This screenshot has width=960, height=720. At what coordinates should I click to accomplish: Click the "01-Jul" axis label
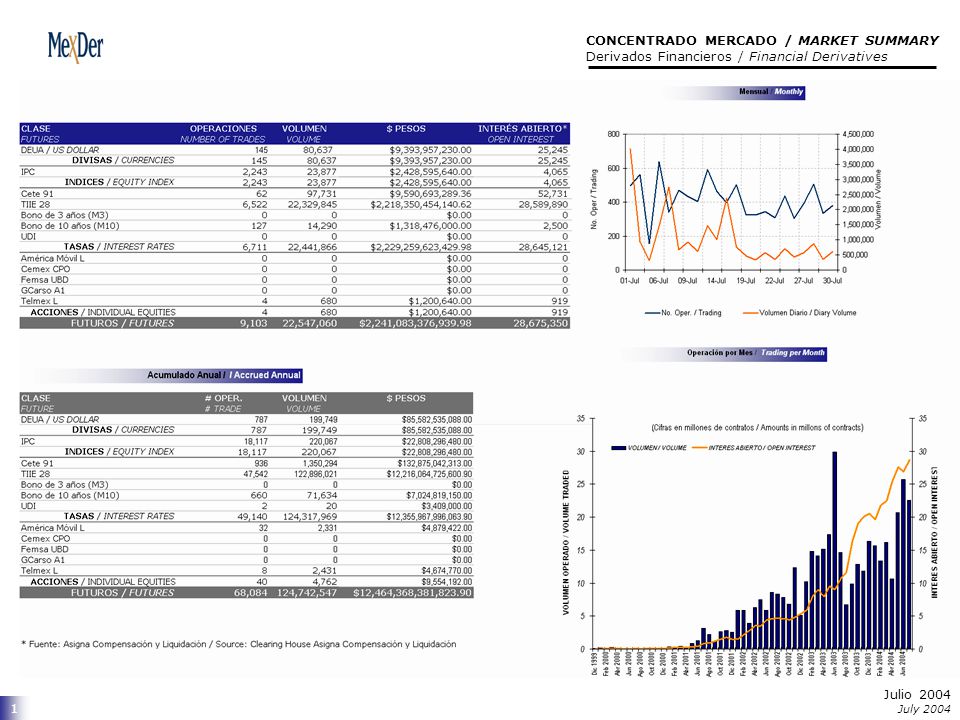point(629,280)
